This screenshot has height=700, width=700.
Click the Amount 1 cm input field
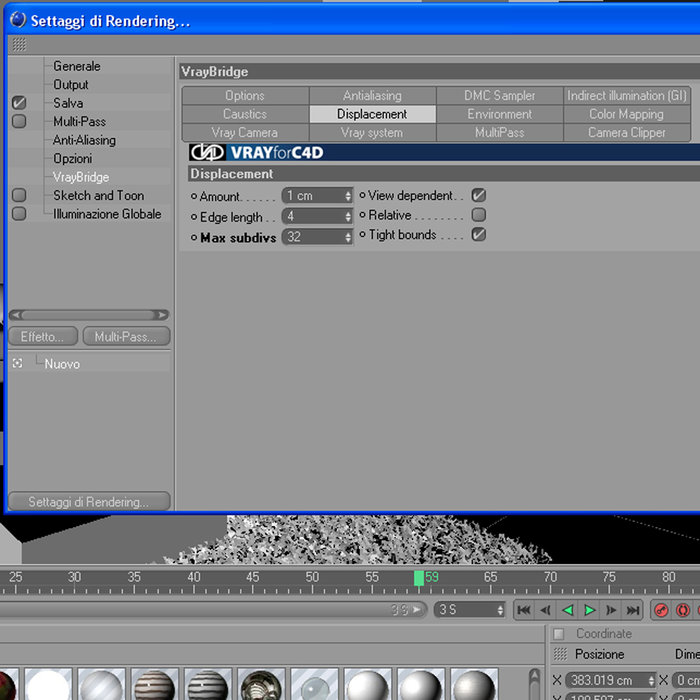tap(317, 196)
